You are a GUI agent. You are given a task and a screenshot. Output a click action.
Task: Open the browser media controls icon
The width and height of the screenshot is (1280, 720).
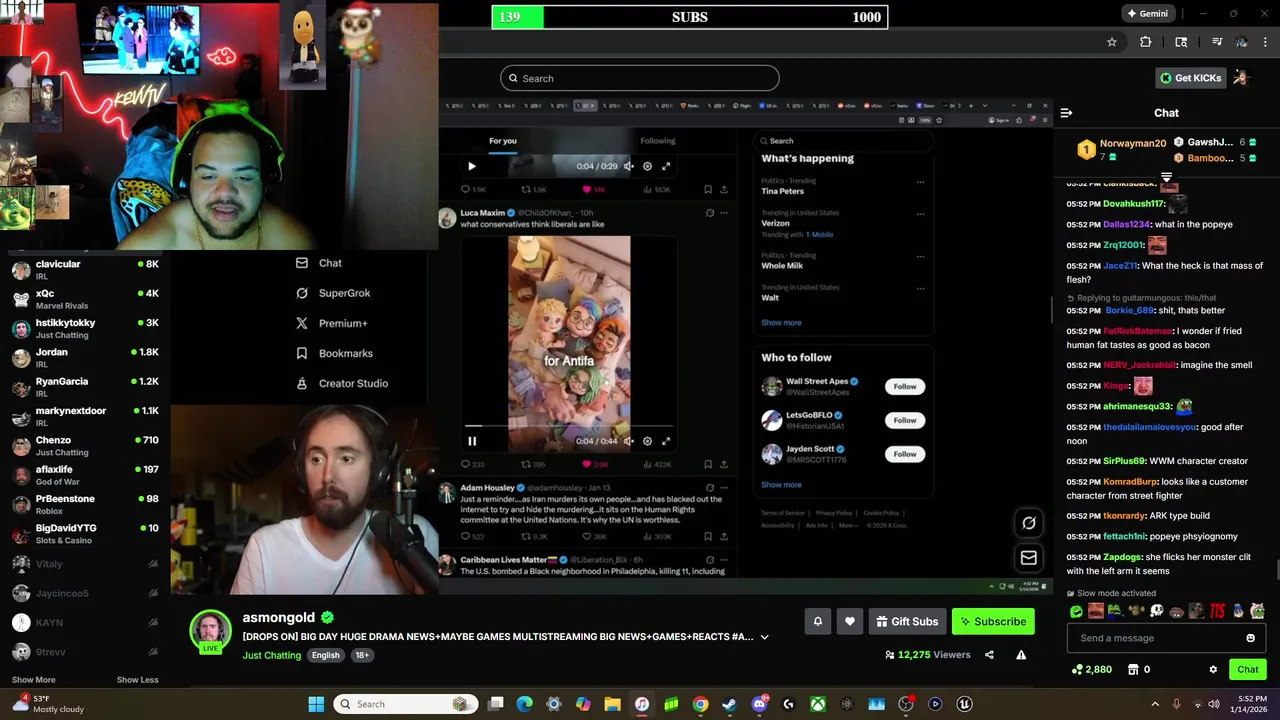1216,42
